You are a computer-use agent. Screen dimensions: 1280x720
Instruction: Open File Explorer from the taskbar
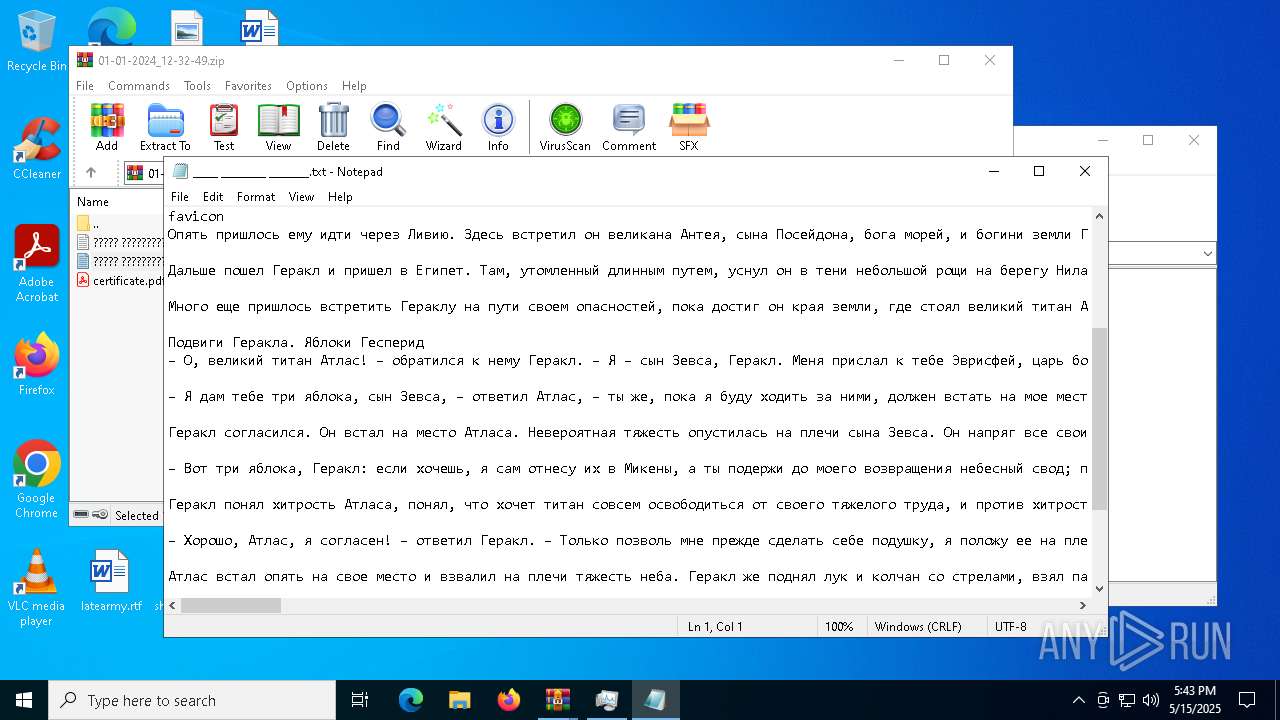tap(460, 700)
